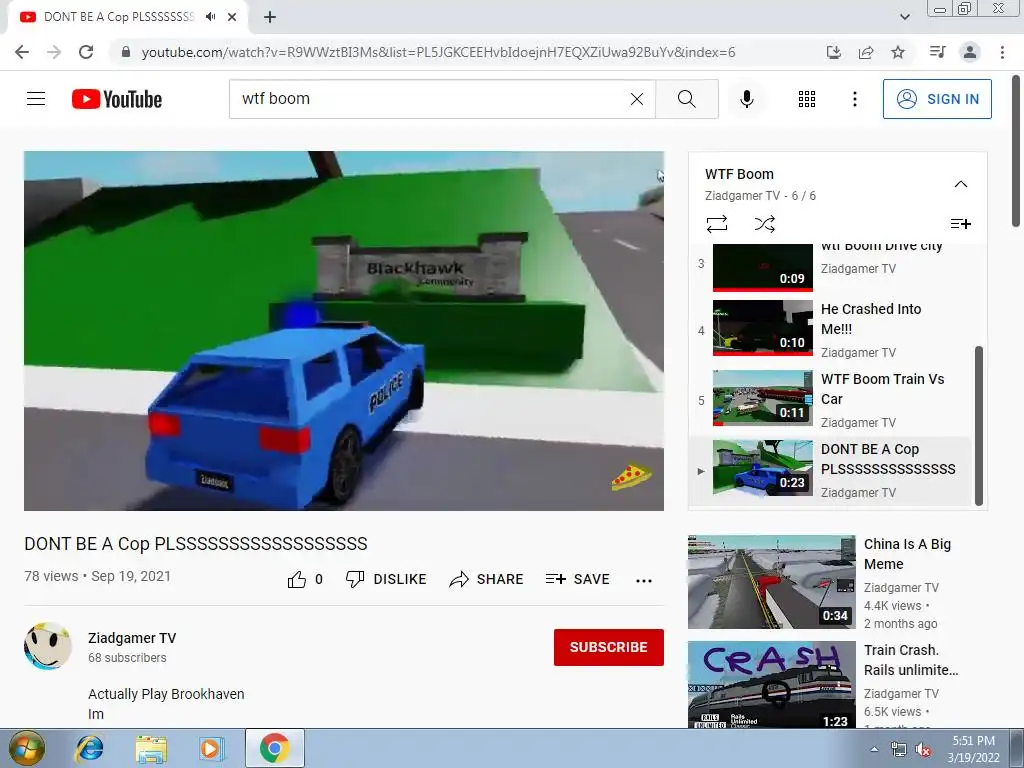The width and height of the screenshot is (1024, 768).
Task: Close the DONT BE A Cop tab
Action: click(232, 17)
